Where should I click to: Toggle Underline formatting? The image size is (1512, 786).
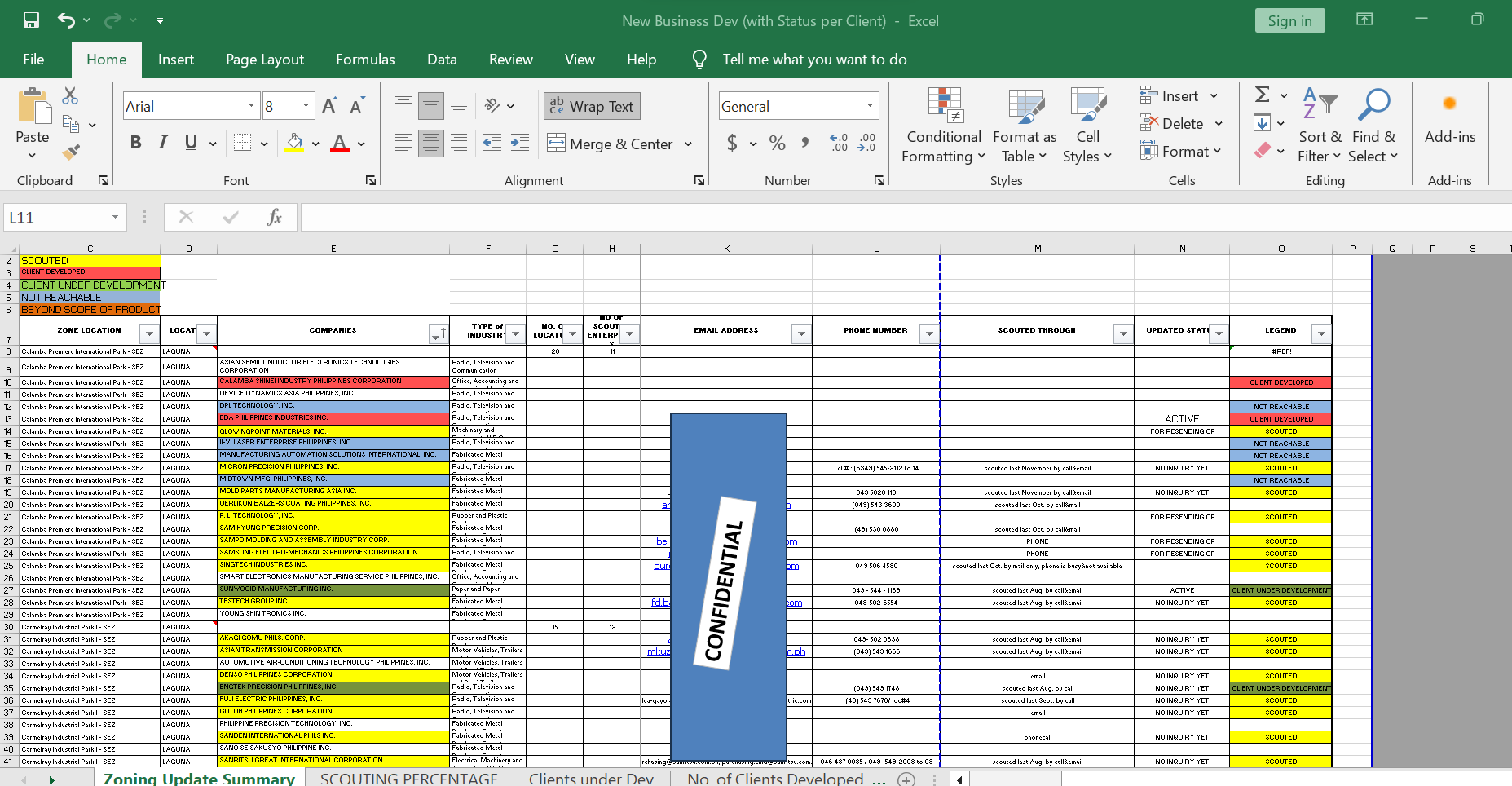[x=191, y=143]
